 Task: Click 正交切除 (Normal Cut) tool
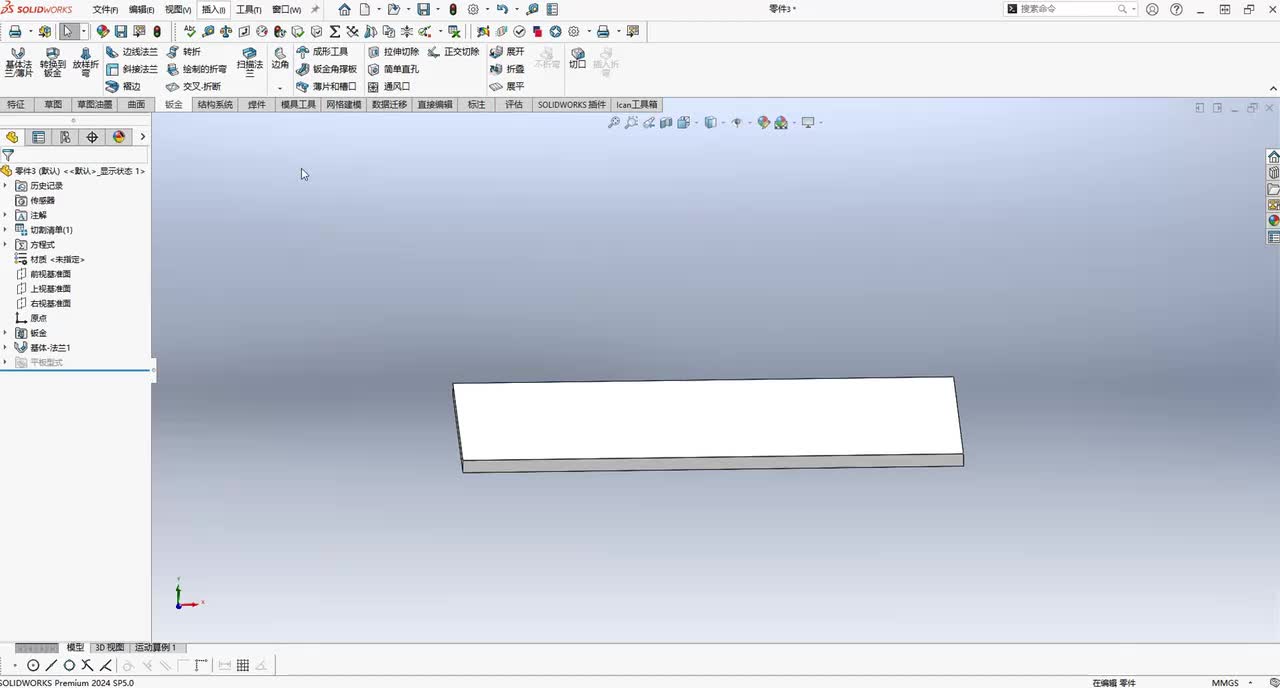pos(454,52)
